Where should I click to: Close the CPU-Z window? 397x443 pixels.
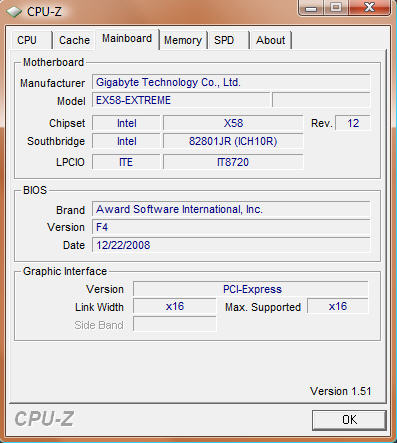pyautogui.click(x=369, y=7)
